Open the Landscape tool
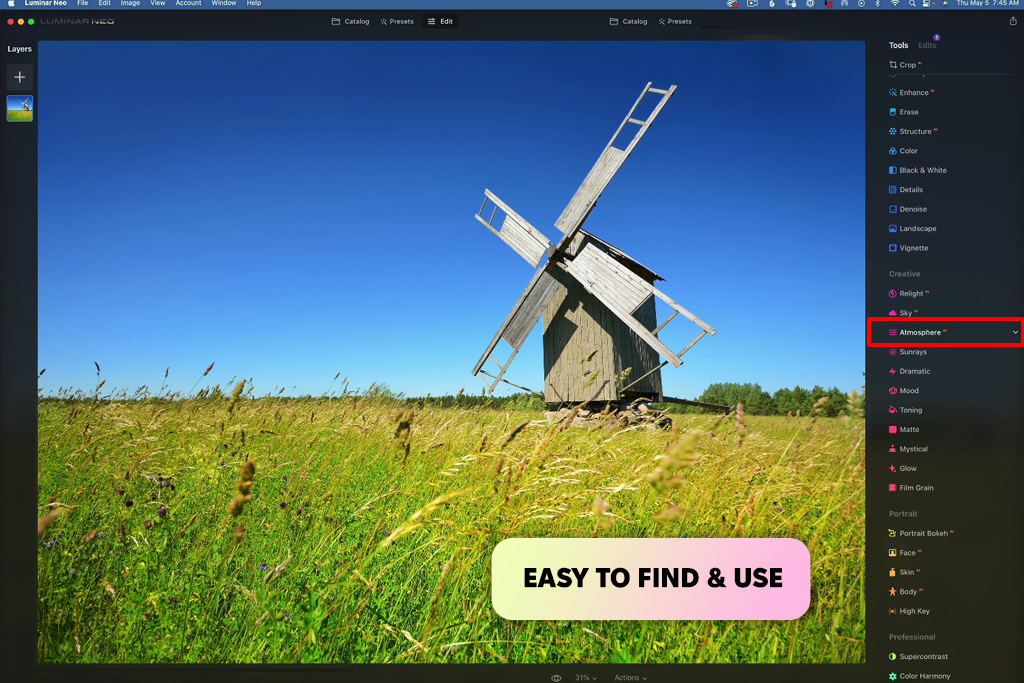 (x=913, y=229)
